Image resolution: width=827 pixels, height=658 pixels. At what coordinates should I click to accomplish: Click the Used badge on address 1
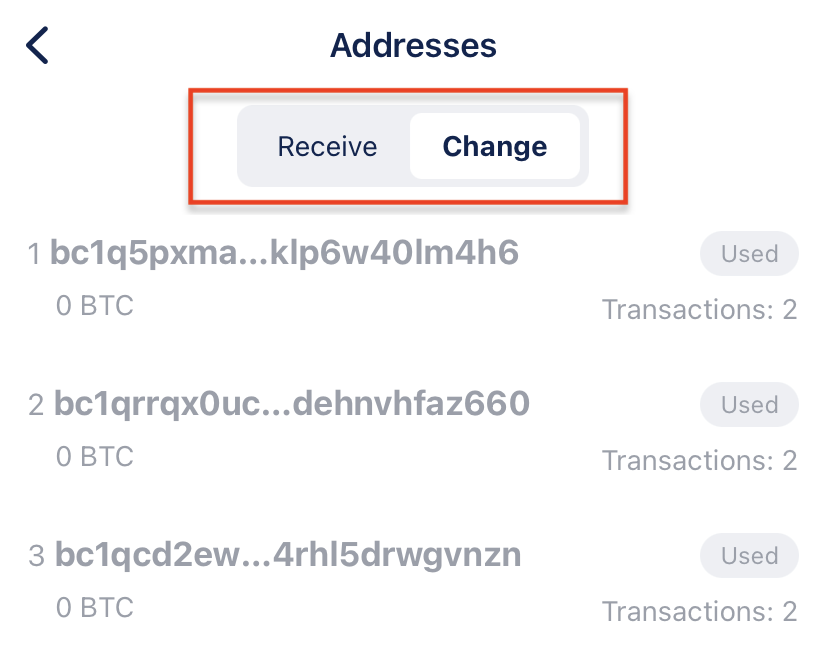(749, 254)
